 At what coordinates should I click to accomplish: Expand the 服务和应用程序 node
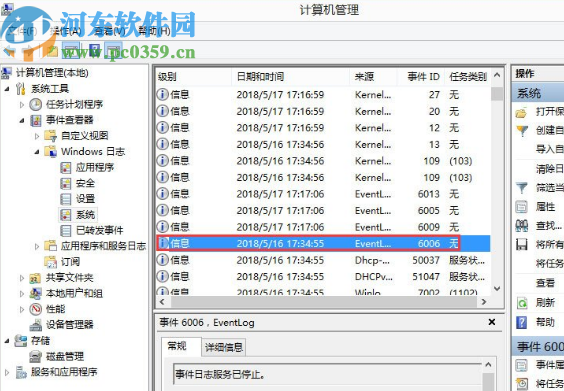(7, 372)
